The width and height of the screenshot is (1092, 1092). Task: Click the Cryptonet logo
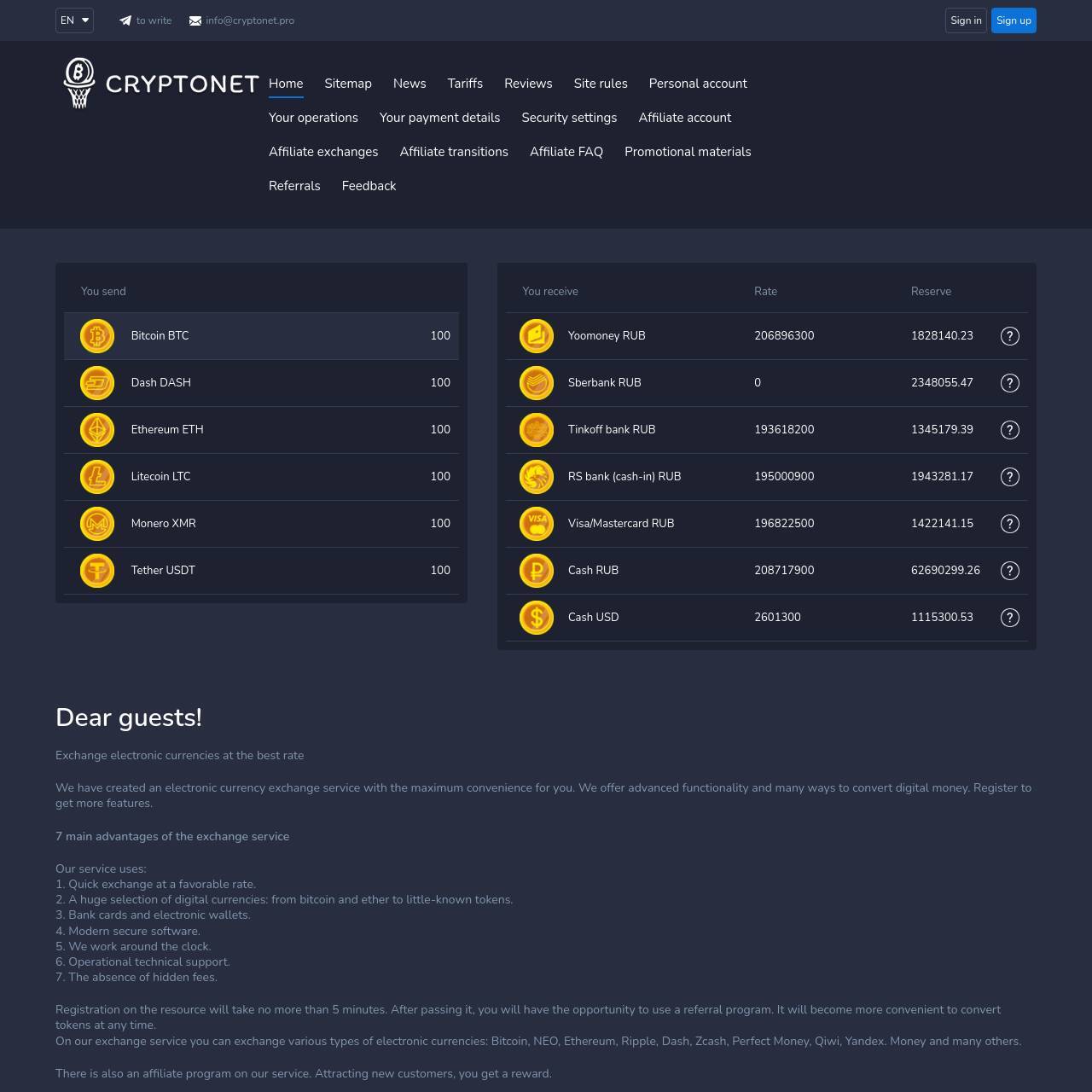click(161, 84)
